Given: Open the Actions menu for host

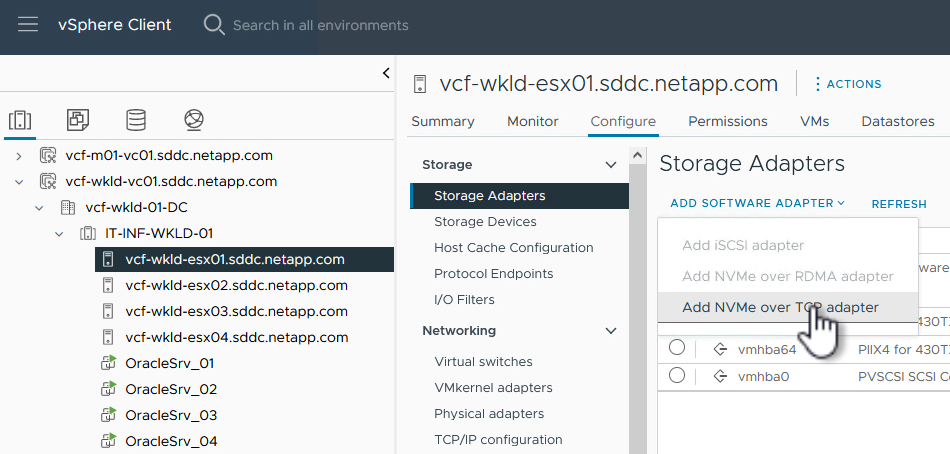Looking at the screenshot, I should tap(846, 84).
